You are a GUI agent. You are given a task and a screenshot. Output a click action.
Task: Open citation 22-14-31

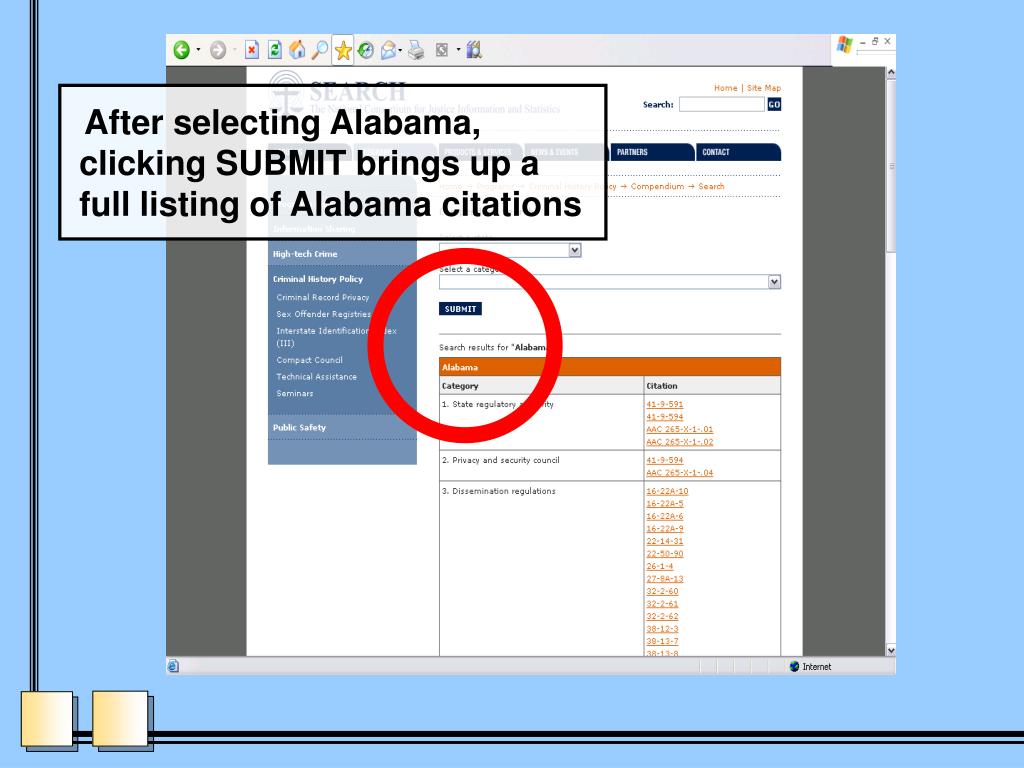coord(665,541)
